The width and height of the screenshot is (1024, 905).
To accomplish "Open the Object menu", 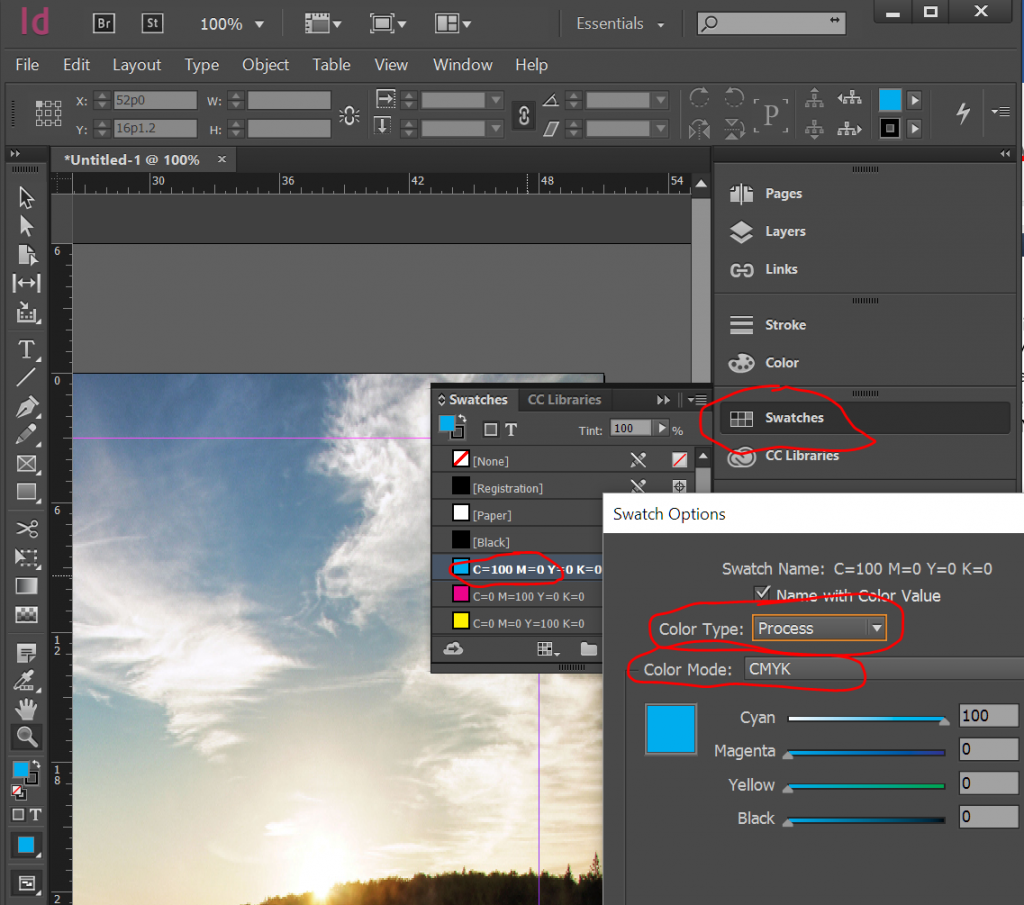I will point(265,65).
